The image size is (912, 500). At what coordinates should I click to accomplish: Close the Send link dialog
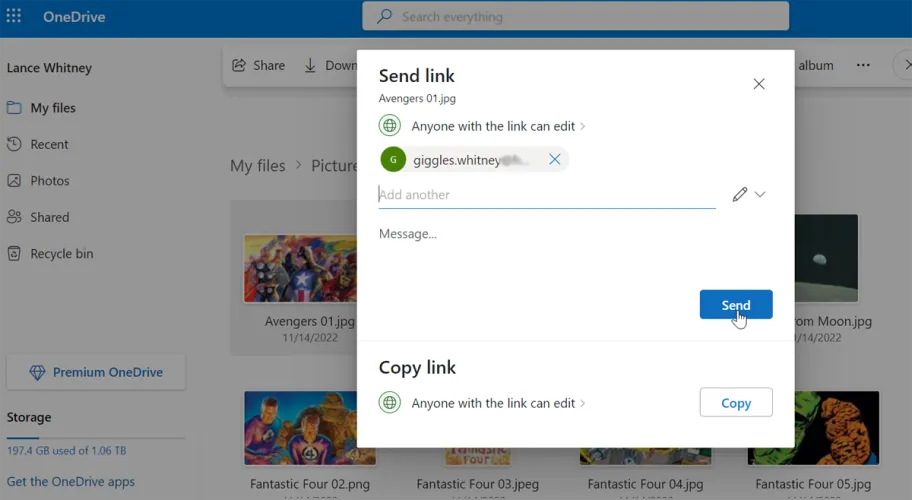[x=759, y=84]
